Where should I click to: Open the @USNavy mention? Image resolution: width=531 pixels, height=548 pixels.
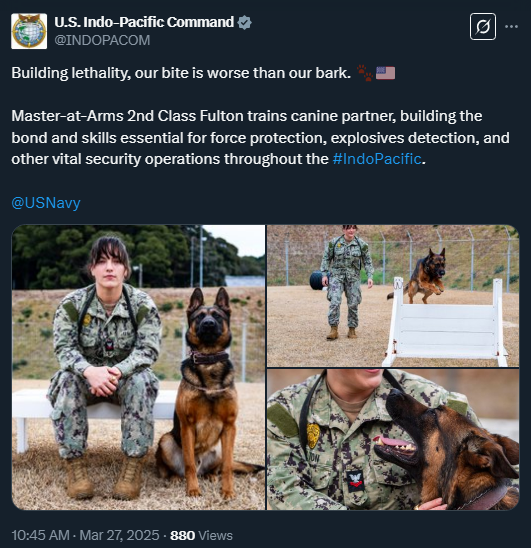(46, 203)
